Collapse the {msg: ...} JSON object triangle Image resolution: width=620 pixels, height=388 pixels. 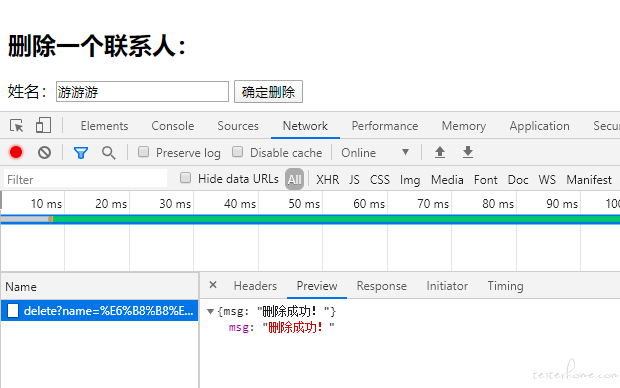click(210, 312)
